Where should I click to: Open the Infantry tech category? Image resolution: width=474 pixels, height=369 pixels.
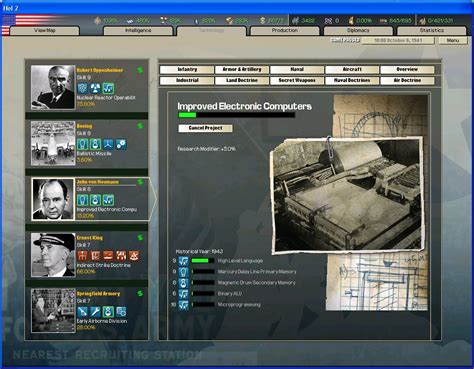tap(187, 69)
